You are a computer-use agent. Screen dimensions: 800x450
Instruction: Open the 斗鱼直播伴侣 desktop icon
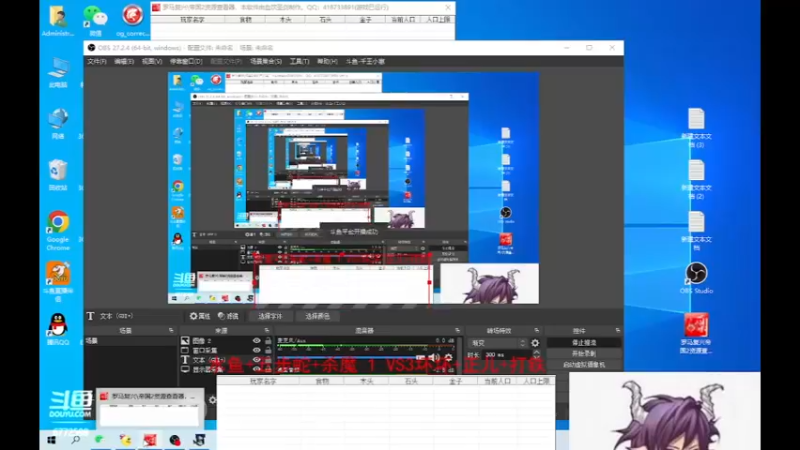point(58,282)
